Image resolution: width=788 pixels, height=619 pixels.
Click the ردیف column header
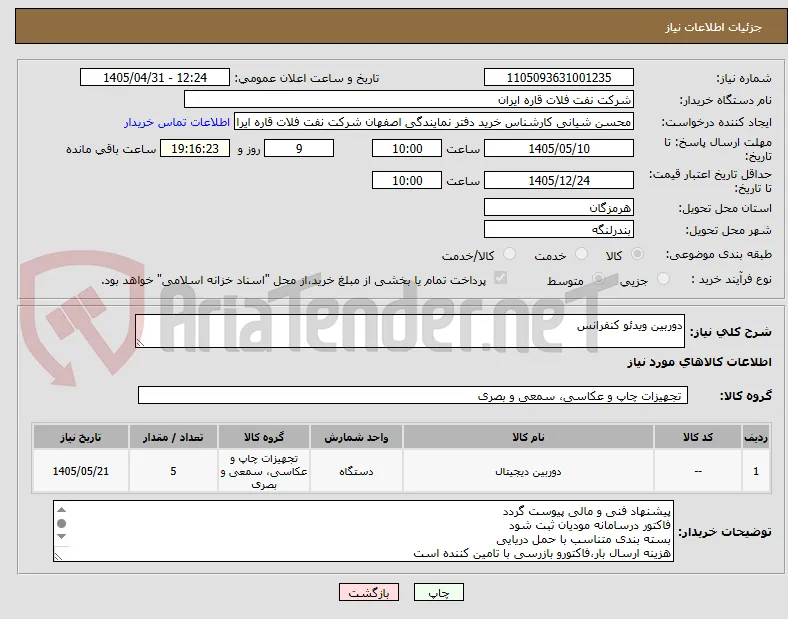coord(756,437)
